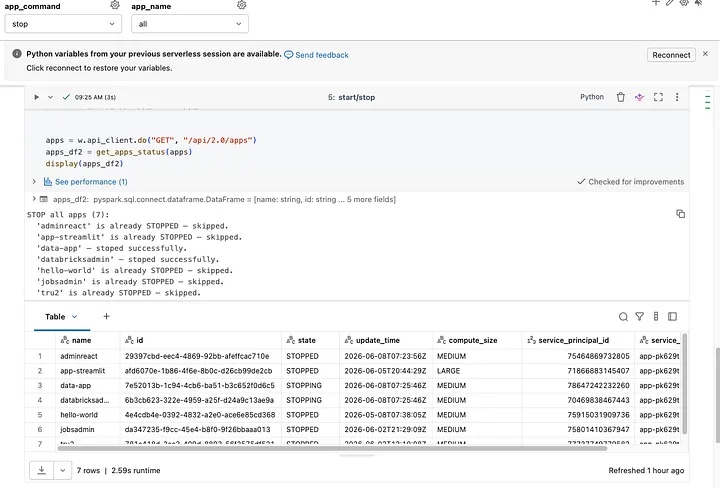Screen dimensions: 720x488
Task: Copy the cell output text
Action: point(681,214)
